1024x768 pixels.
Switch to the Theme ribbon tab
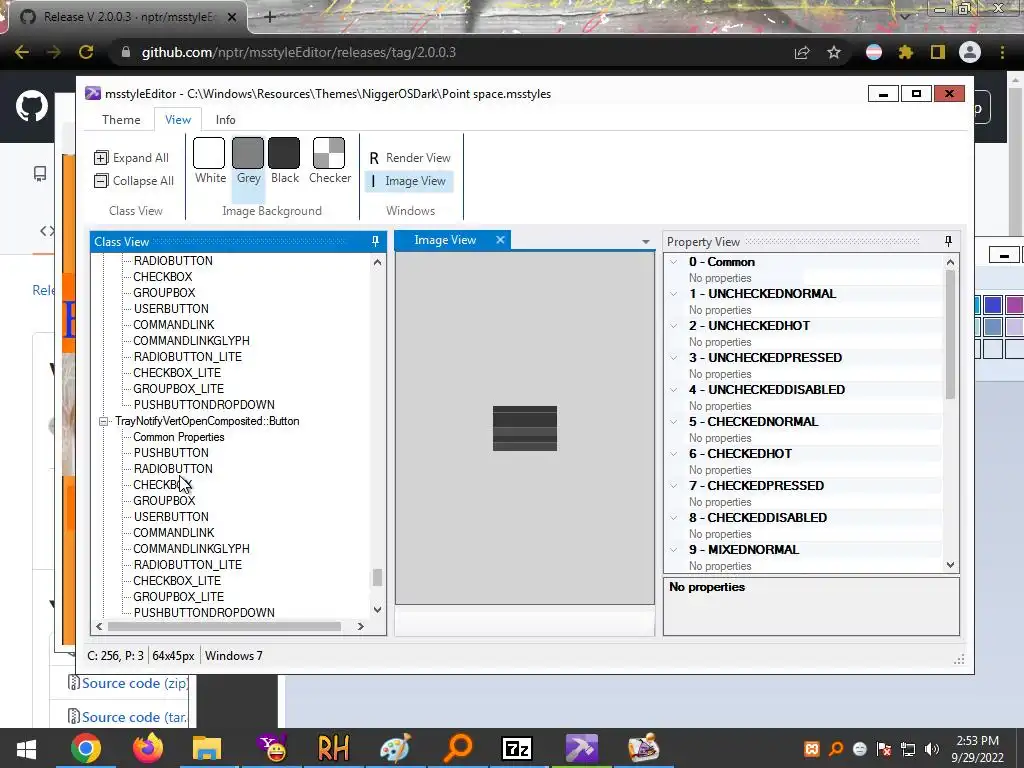click(121, 120)
